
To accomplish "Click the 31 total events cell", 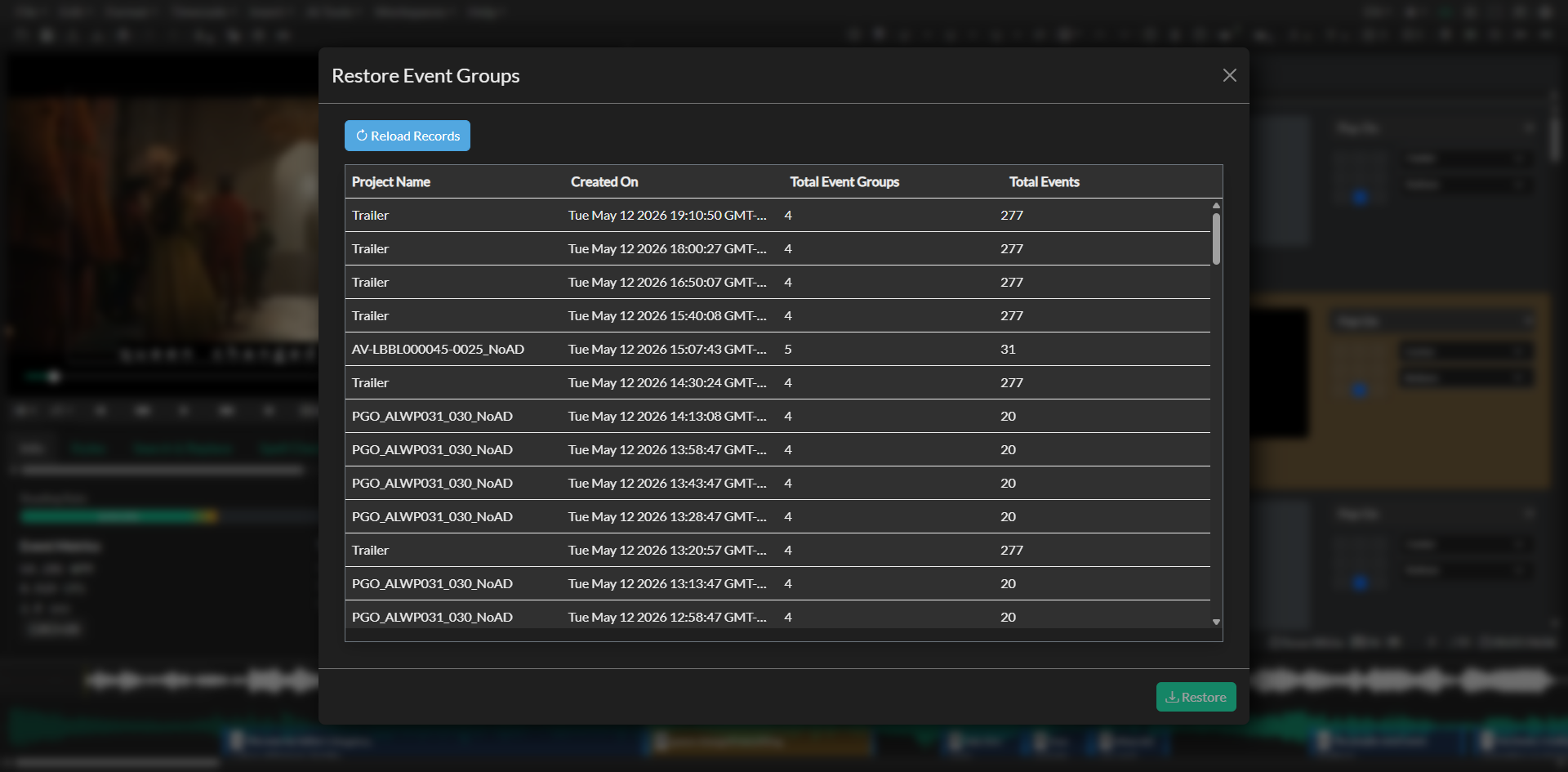I will [1008, 349].
